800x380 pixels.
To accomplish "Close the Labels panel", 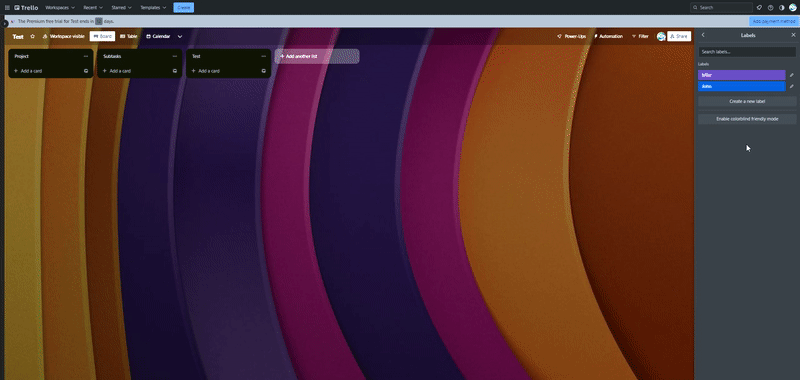I will [x=793, y=35].
